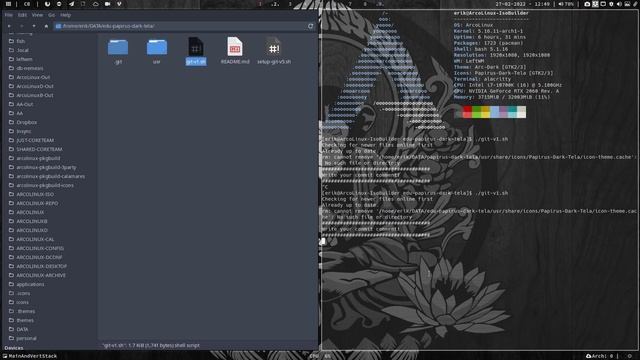Click the video camera icon in top panel
Screen dimensions: 640x360
(107, 4)
